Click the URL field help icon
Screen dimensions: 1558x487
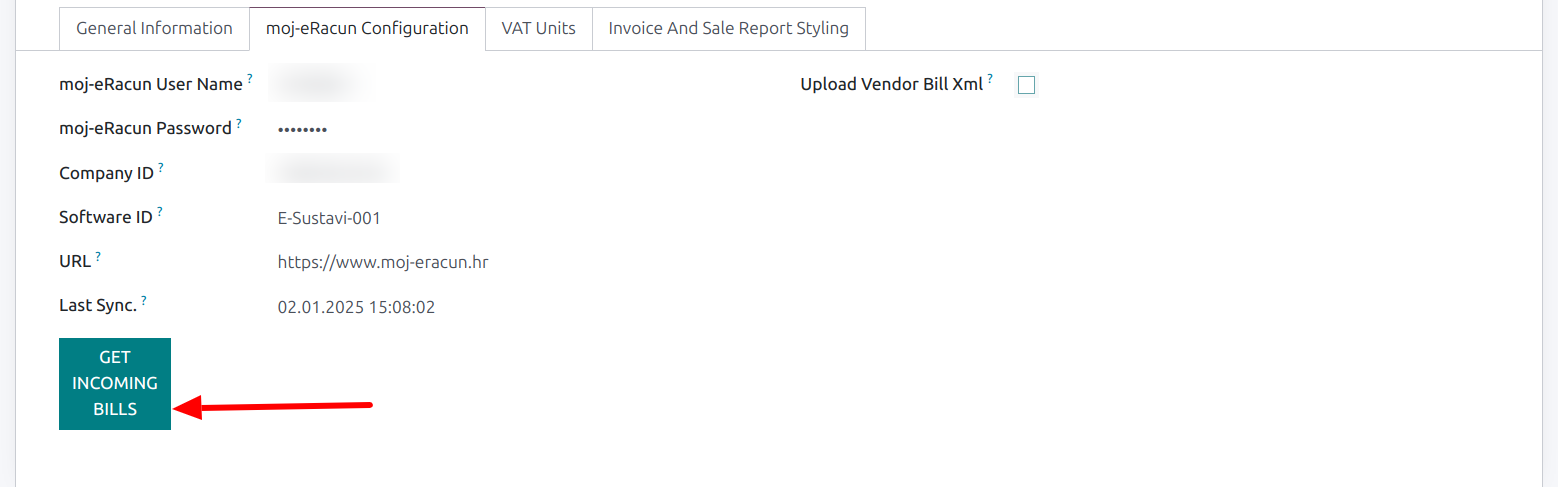[98, 255]
